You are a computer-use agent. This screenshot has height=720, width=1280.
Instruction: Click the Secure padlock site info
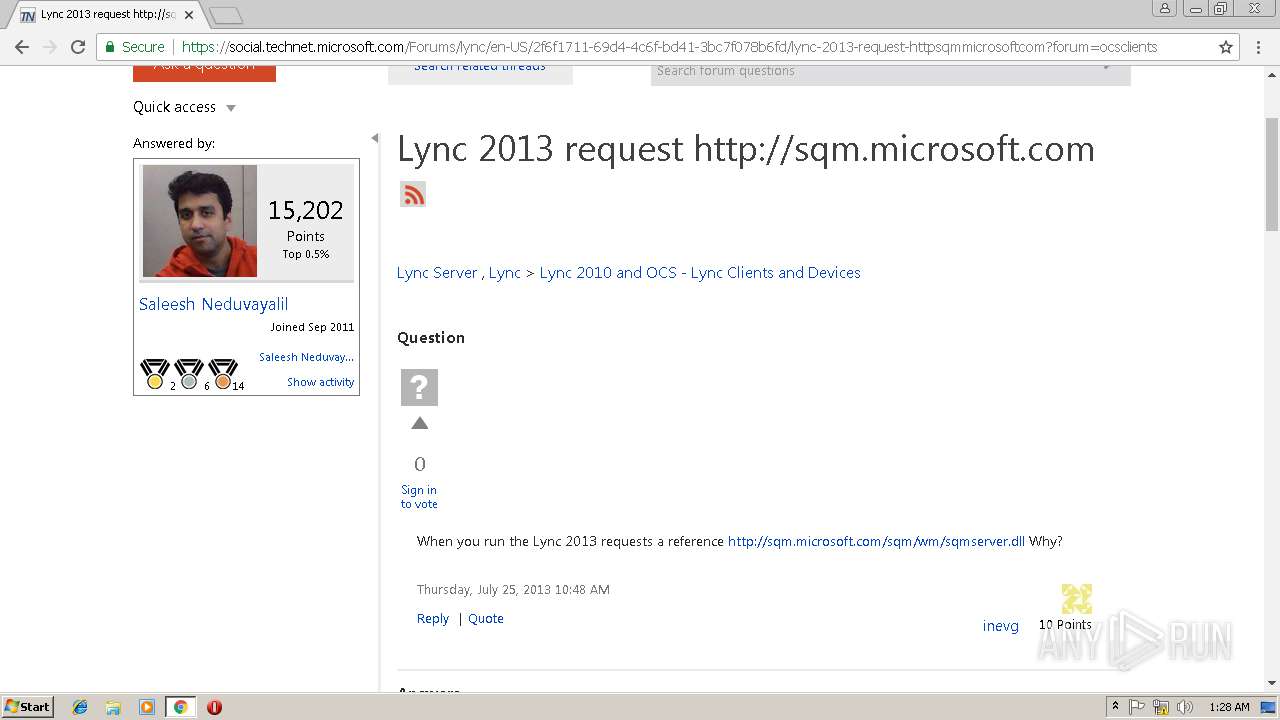coord(135,47)
